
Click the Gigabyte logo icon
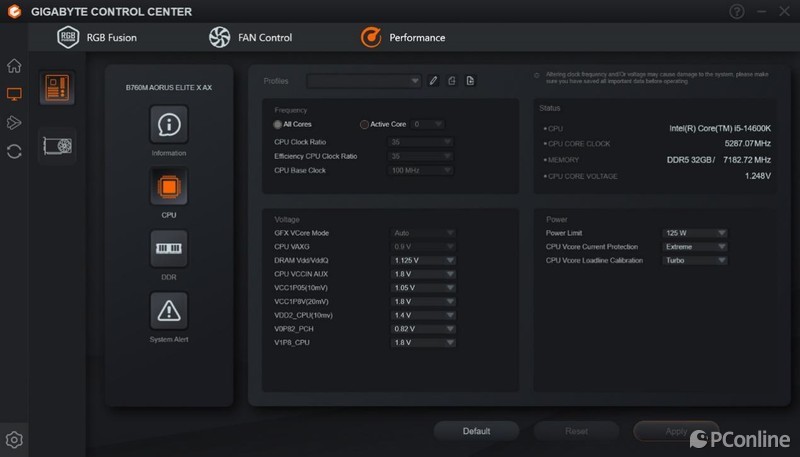click(x=14, y=11)
